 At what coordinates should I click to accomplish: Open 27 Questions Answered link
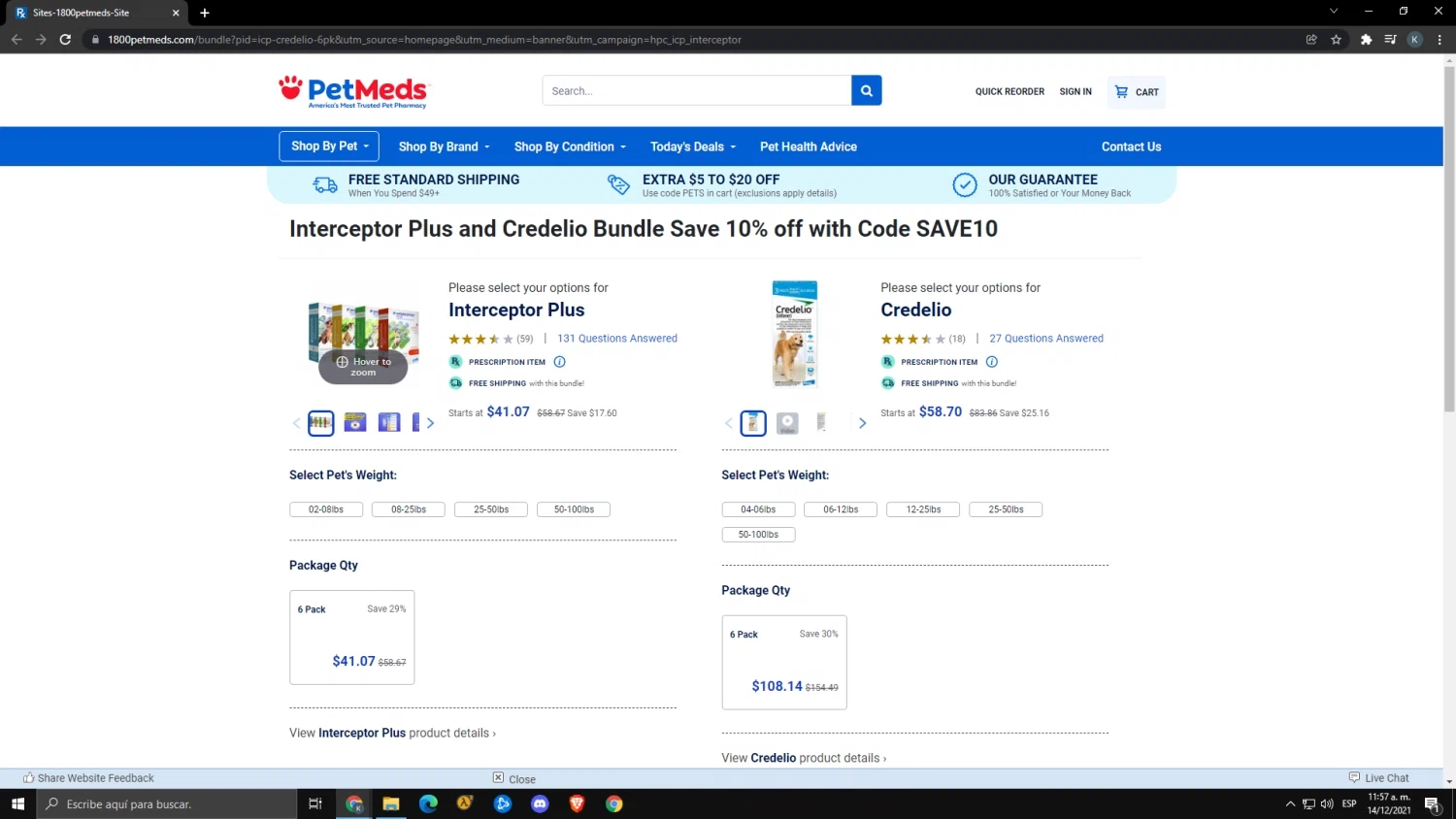point(1046,339)
